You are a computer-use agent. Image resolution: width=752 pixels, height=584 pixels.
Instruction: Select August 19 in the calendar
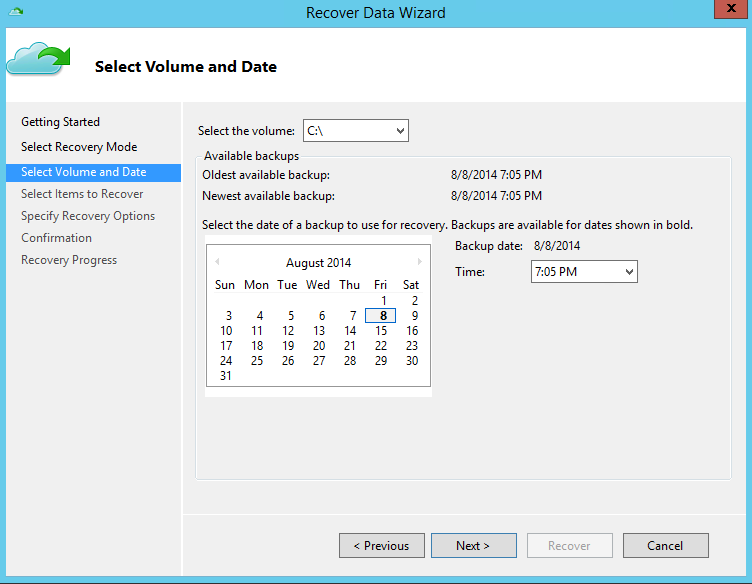pos(288,346)
